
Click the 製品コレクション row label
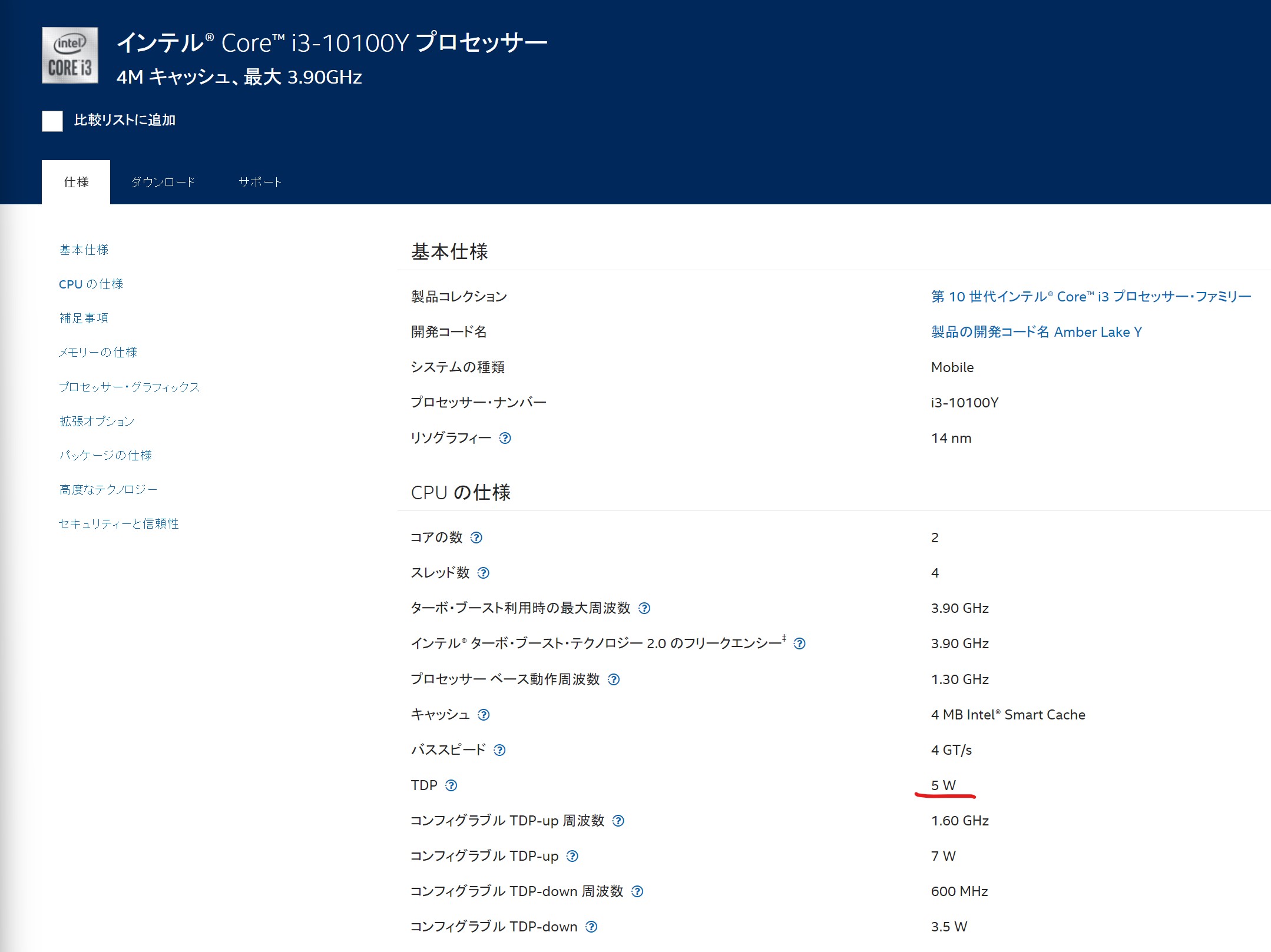tap(459, 296)
